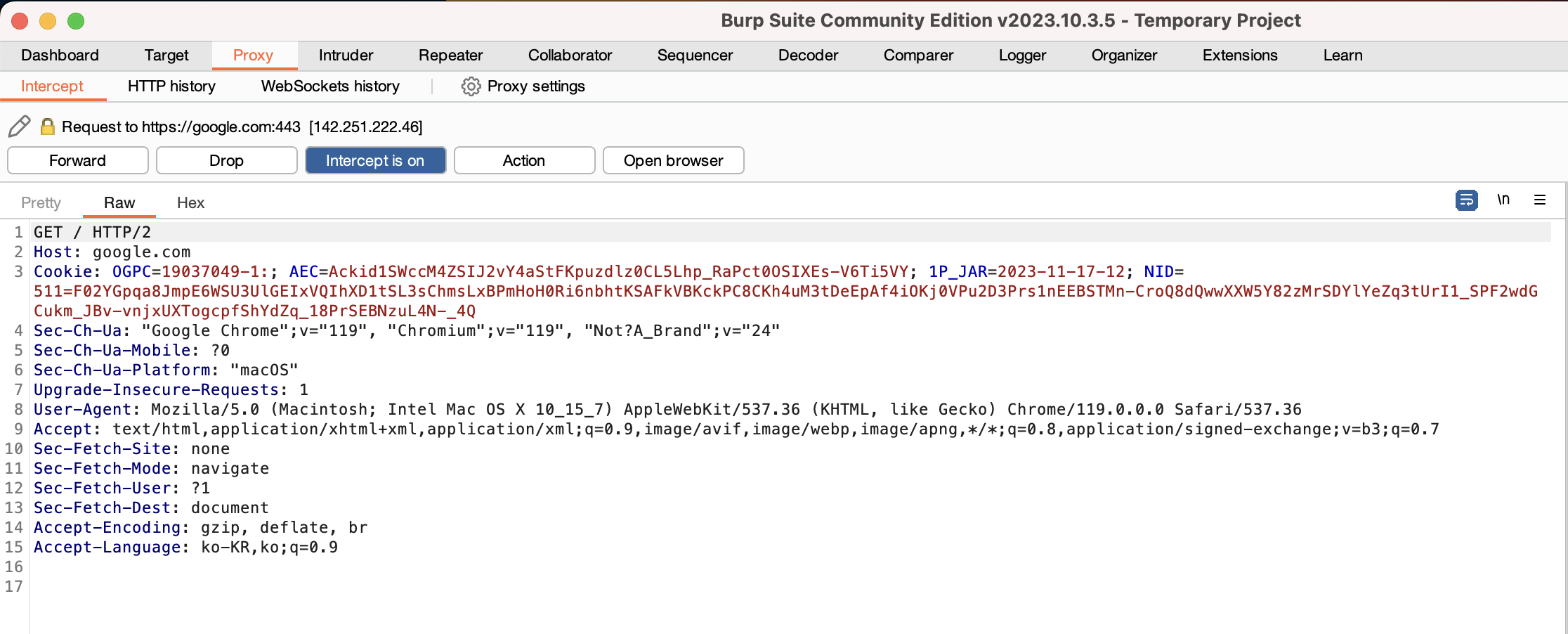The width and height of the screenshot is (1568, 634).
Task: Open the Comparer tab
Action: click(x=918, y=56)
